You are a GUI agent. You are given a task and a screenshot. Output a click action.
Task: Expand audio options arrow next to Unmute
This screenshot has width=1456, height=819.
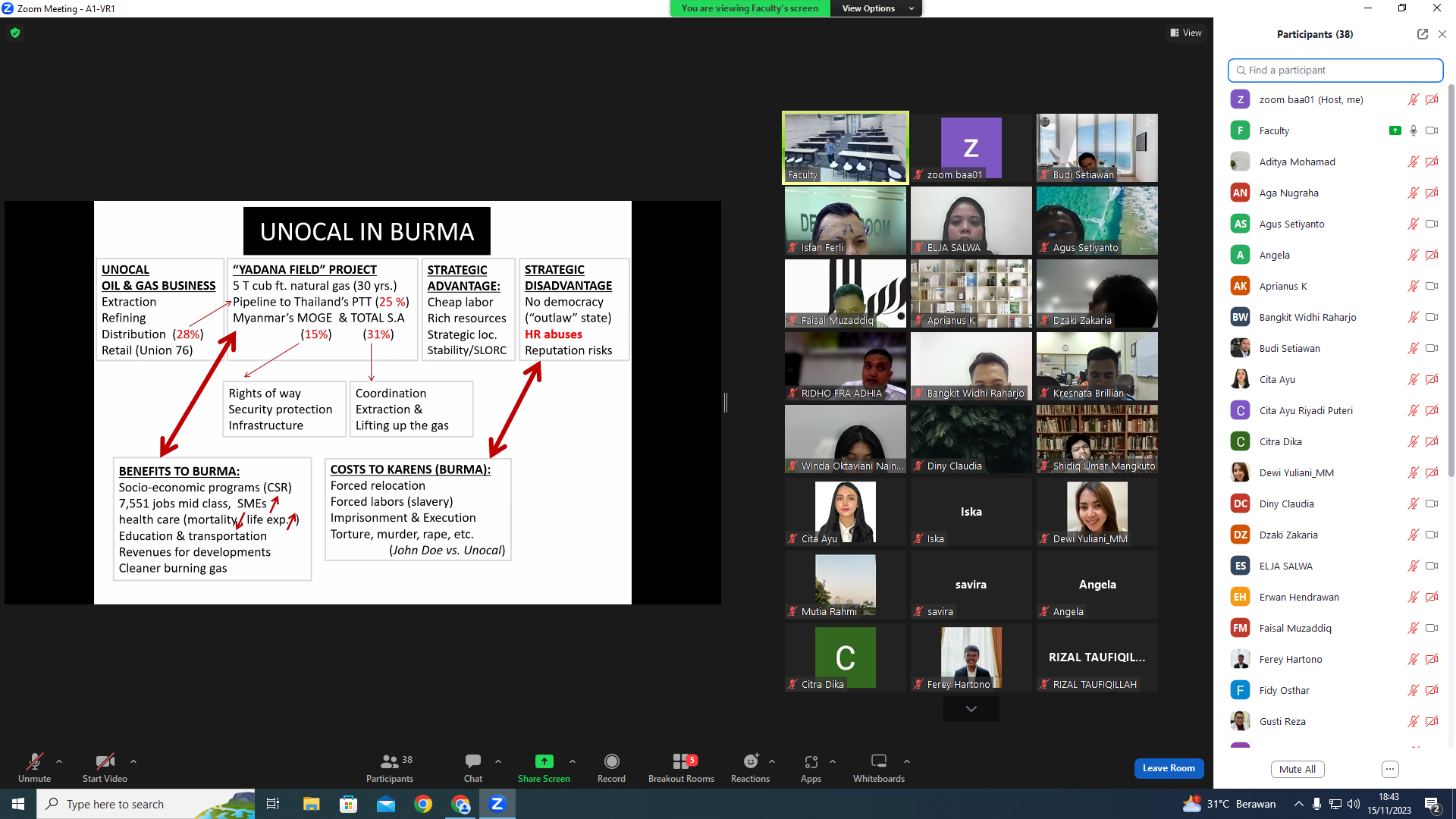[x=59, y=761]
